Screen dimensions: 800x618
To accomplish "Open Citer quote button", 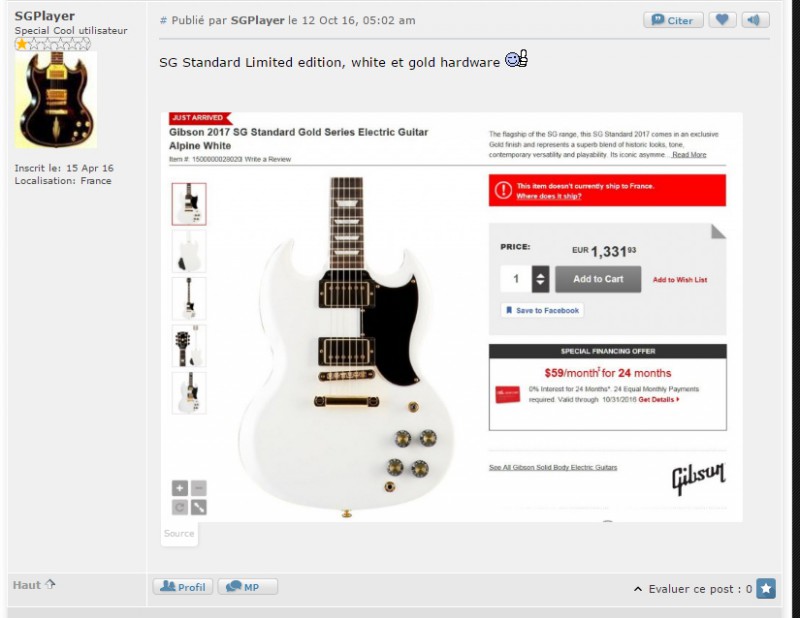I will (673, 20).
